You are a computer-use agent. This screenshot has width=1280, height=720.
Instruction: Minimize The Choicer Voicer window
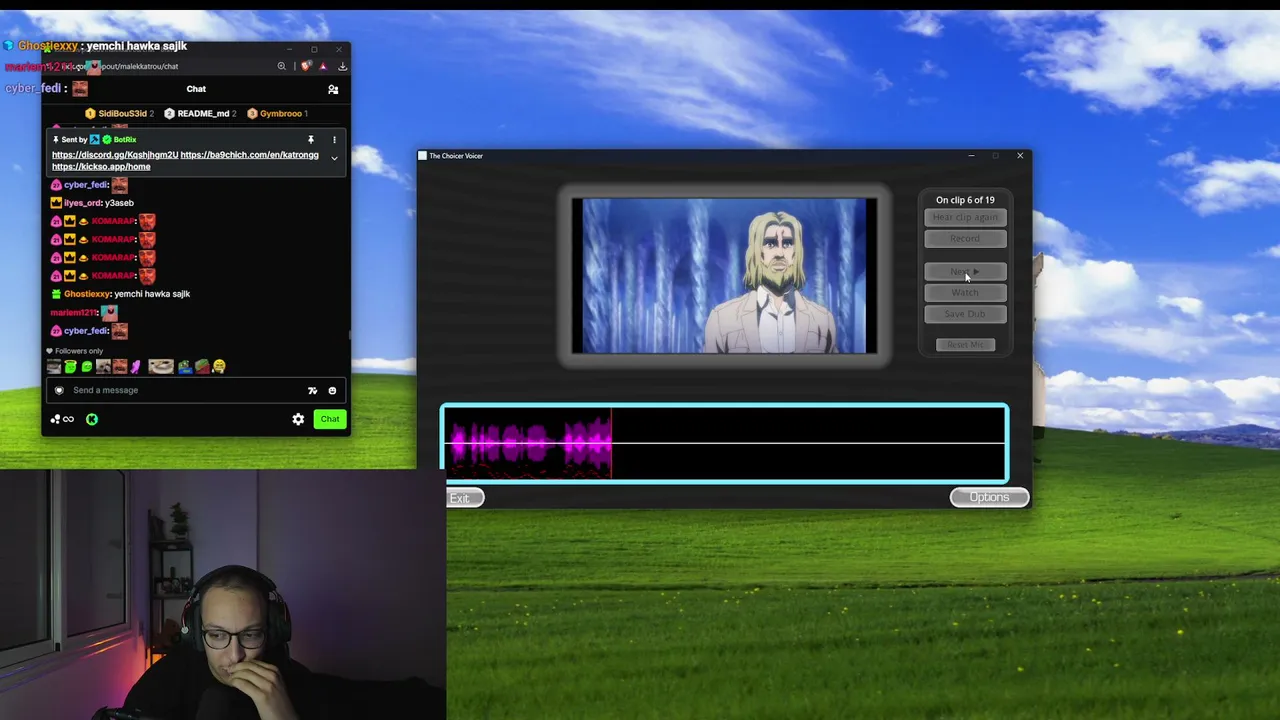[x=971, y=156]
